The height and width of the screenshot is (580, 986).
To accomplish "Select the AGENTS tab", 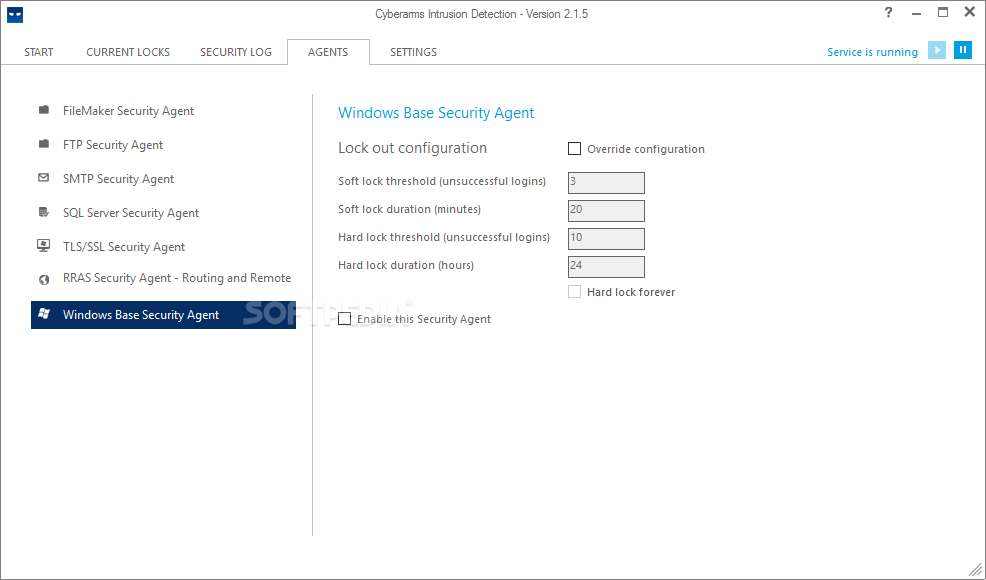I will [328, 52].
